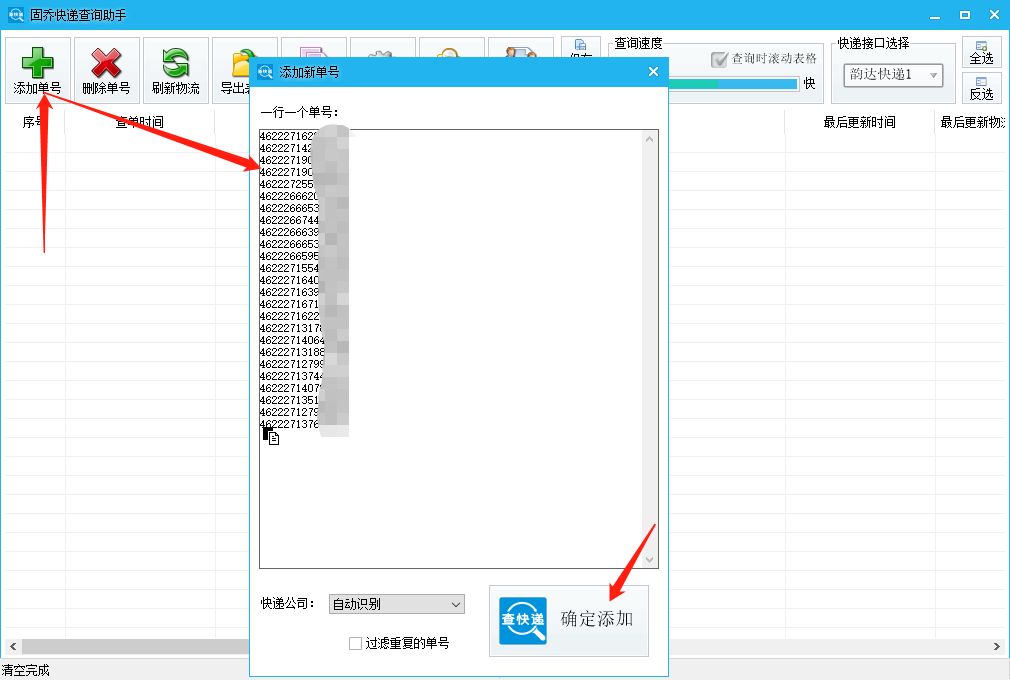
Task: Click the green plus 添加单号 button
Action: (38, 70)
